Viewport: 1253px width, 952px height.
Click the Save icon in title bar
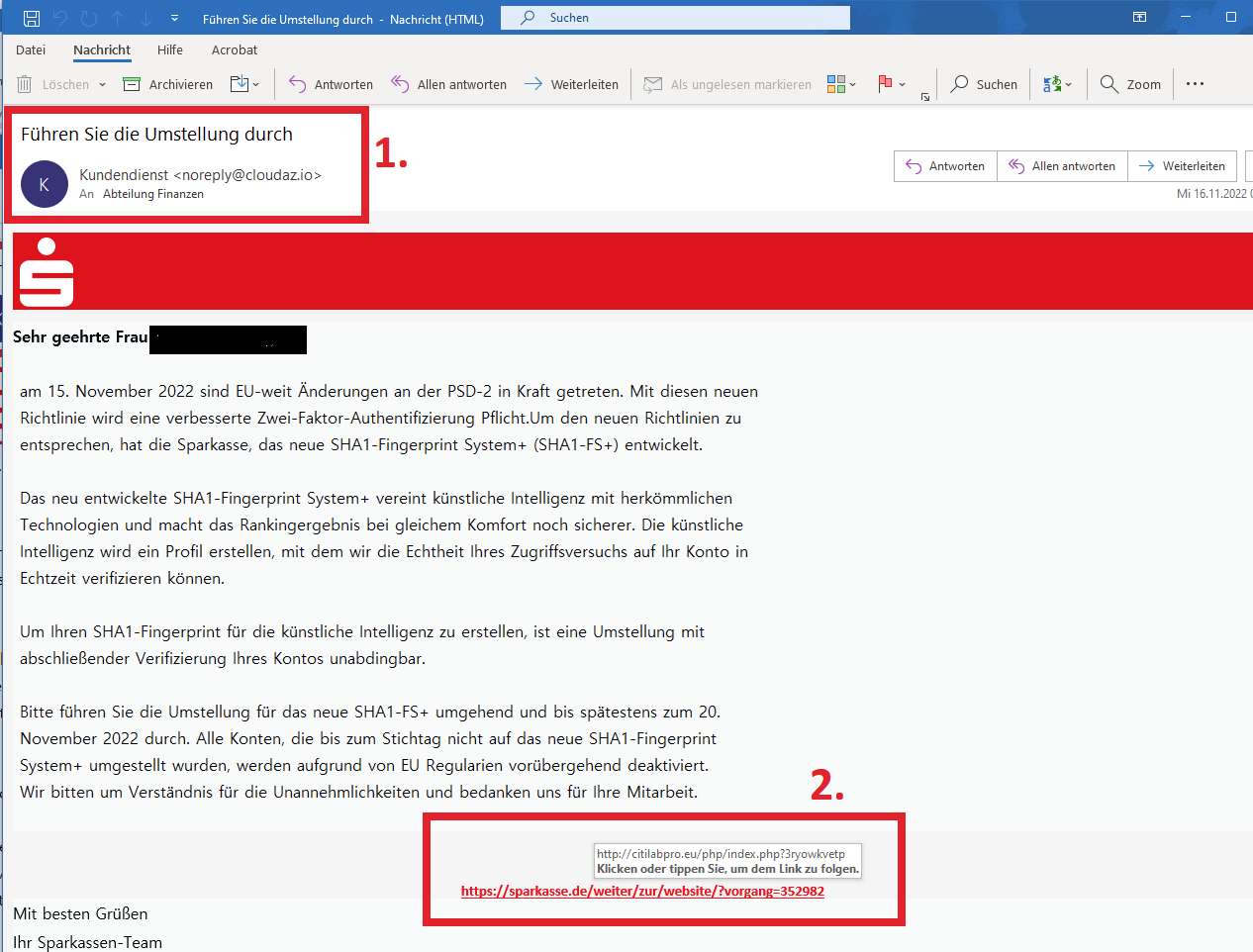31,18
